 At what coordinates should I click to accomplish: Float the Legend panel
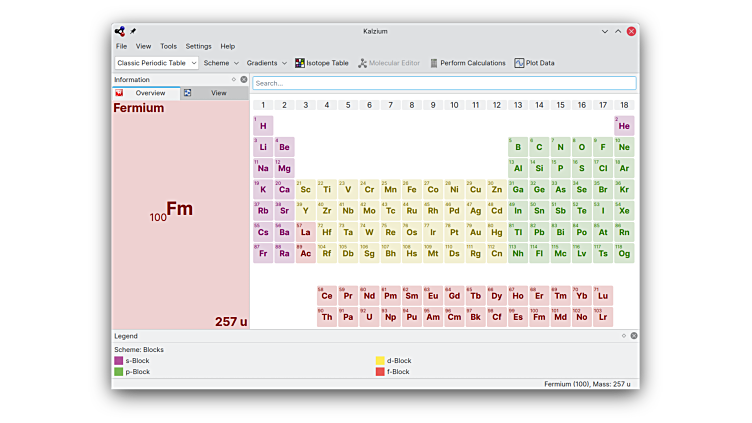624,336
